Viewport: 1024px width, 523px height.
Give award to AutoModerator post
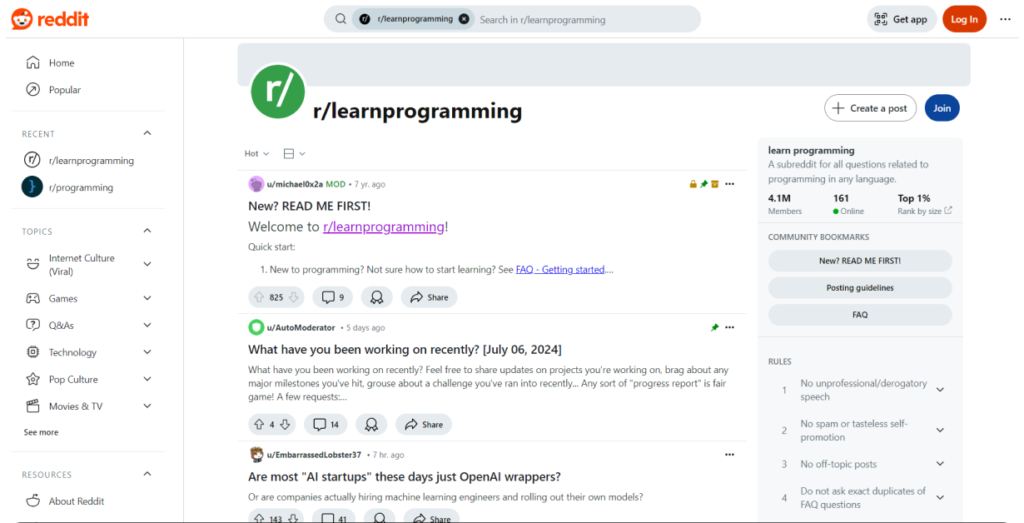pyautogui.click(x=371, y=424)
